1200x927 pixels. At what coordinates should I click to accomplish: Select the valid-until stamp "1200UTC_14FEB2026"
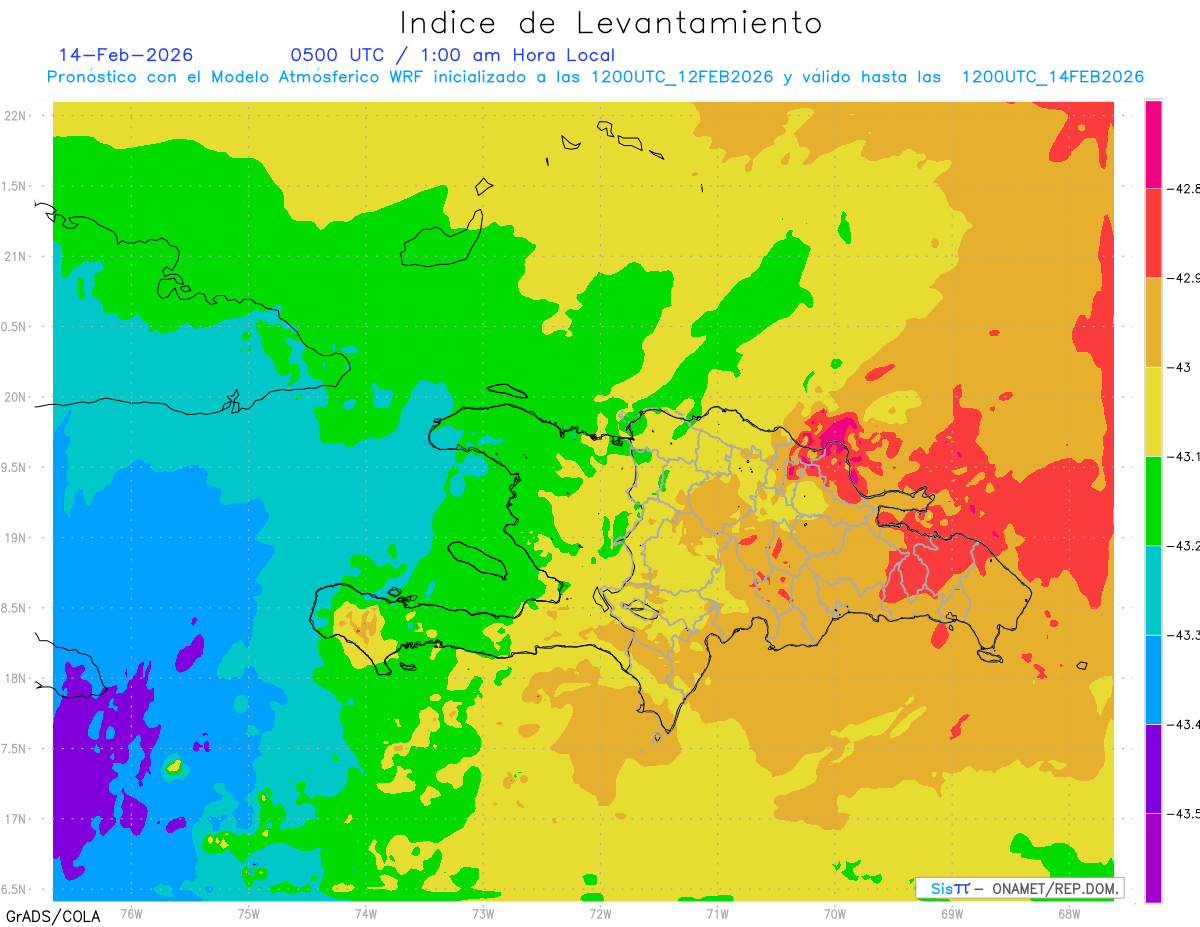(1052, 77)
